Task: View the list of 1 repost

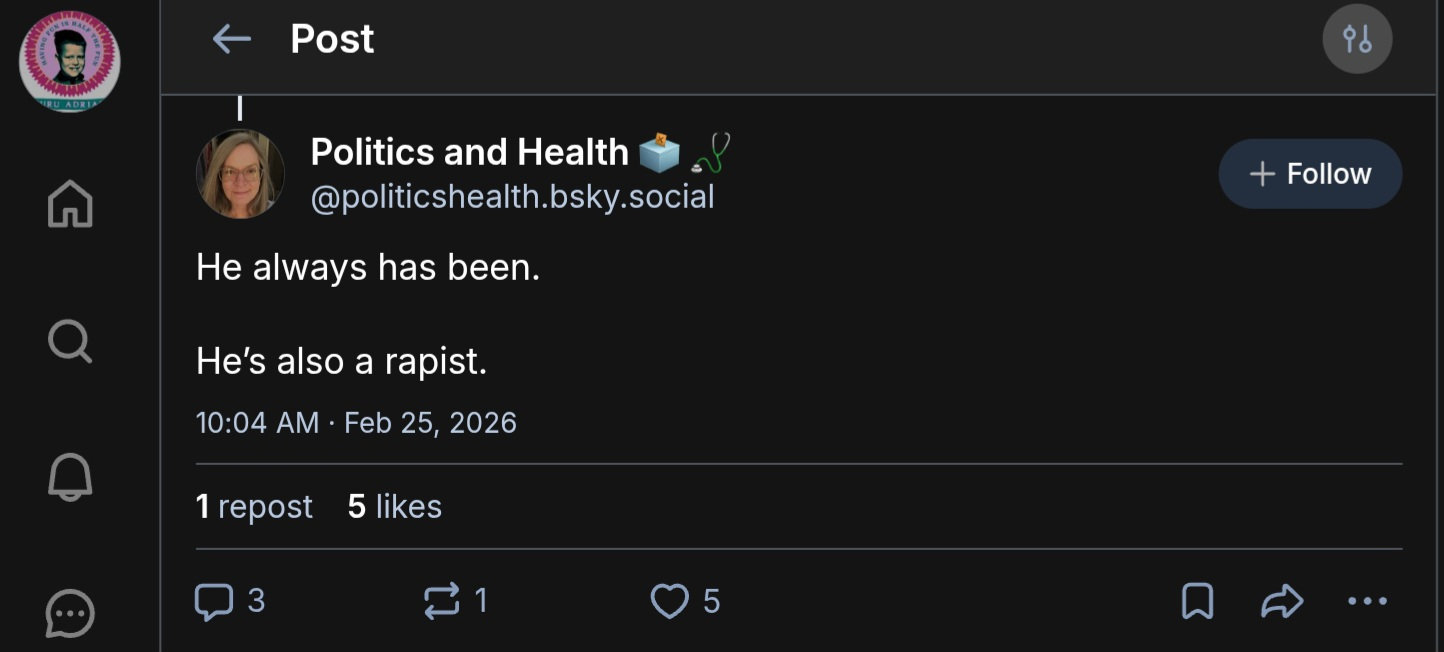Action: pos(254,507)
